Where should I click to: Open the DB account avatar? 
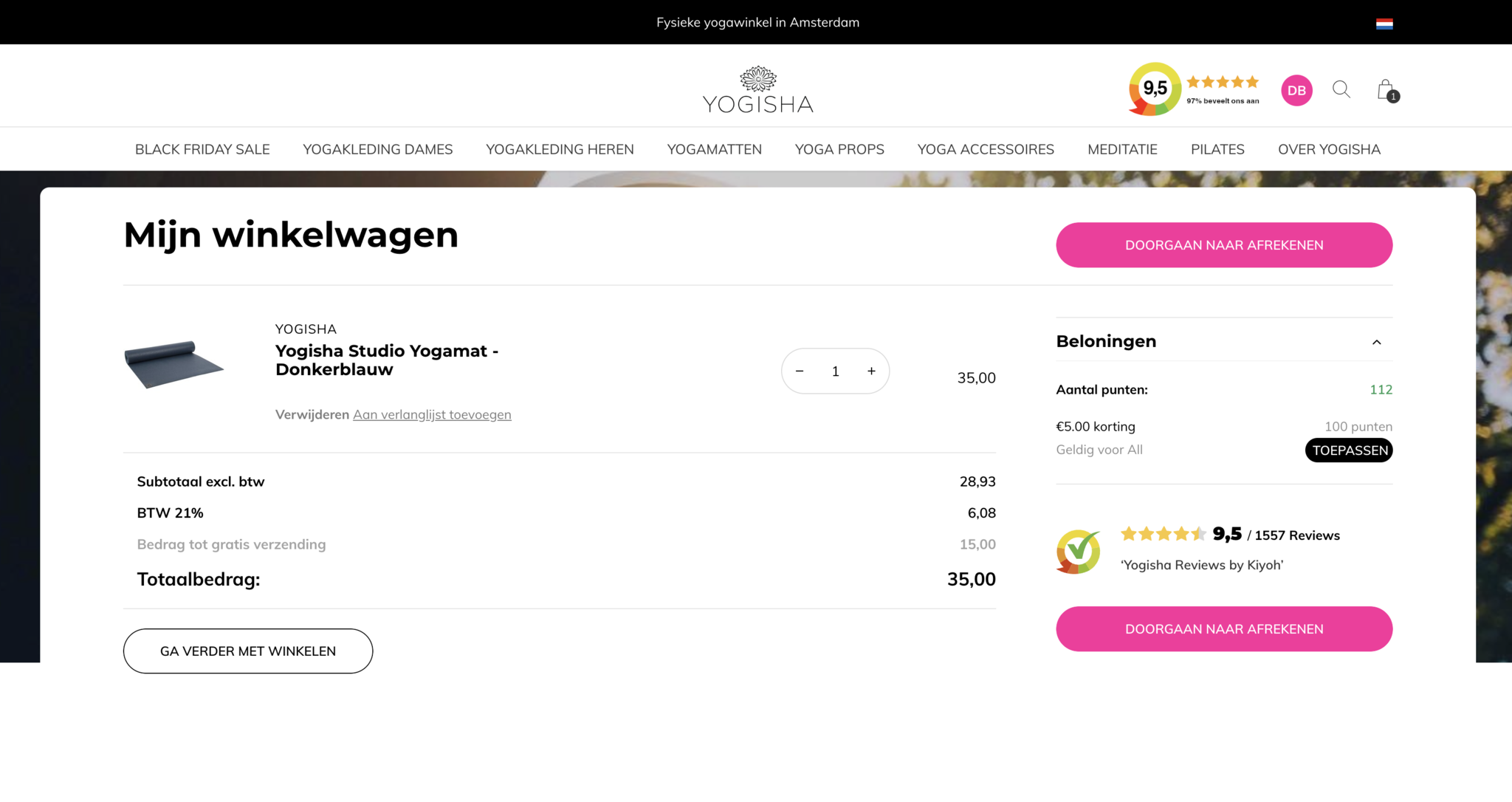tap(1296, 90)
